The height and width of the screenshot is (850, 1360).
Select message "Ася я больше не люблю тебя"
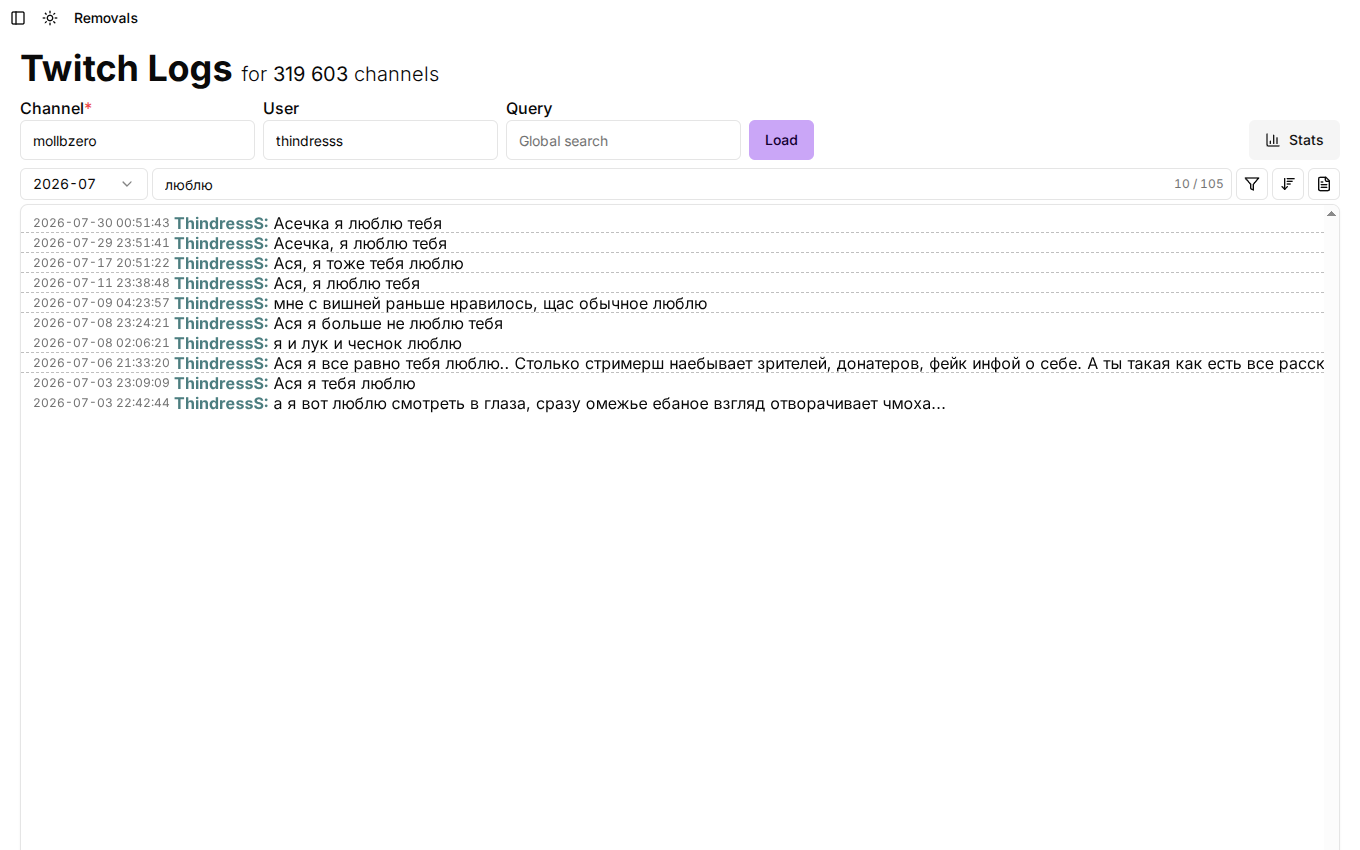point(388,323)
